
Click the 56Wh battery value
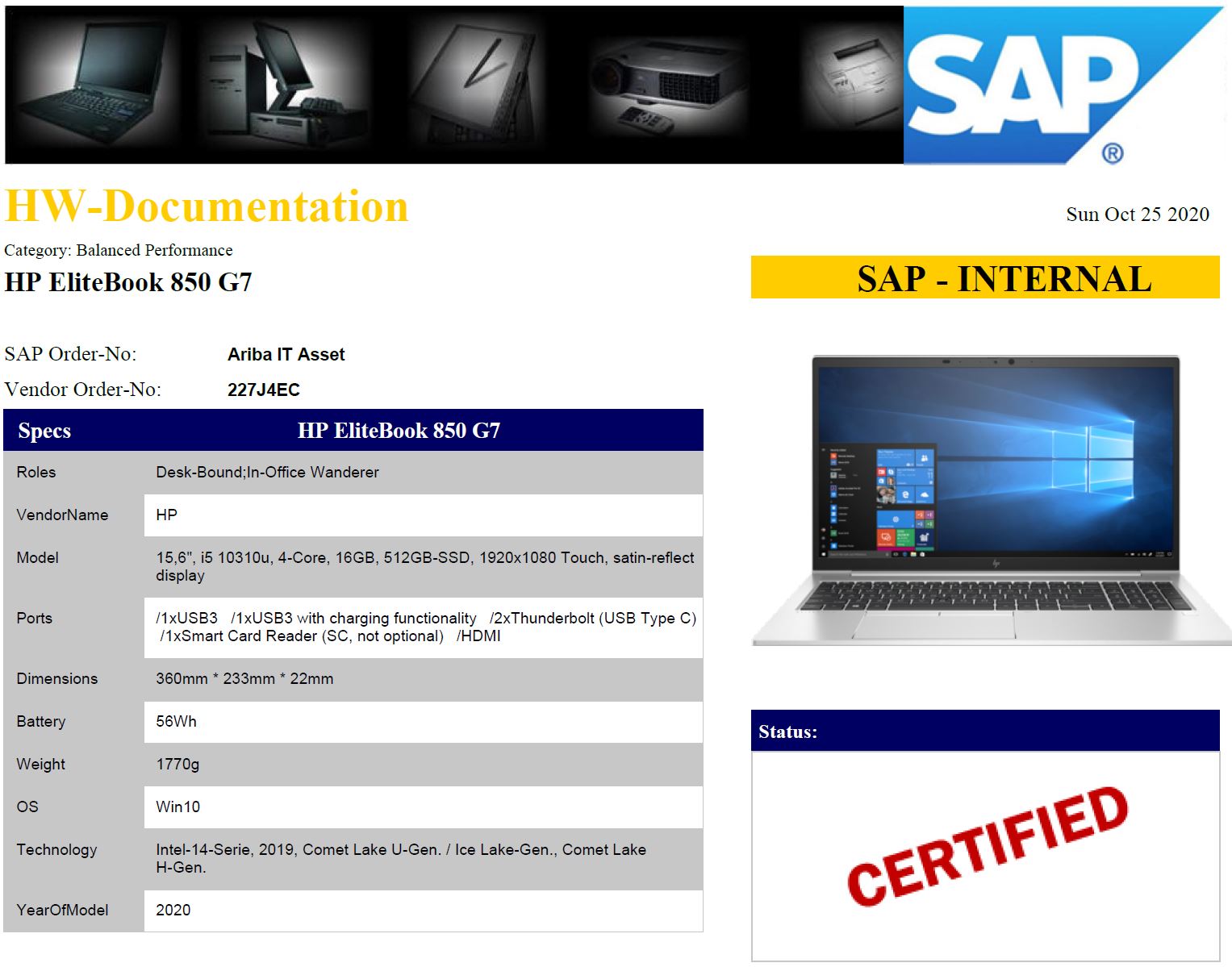click(x=176, y=722)
